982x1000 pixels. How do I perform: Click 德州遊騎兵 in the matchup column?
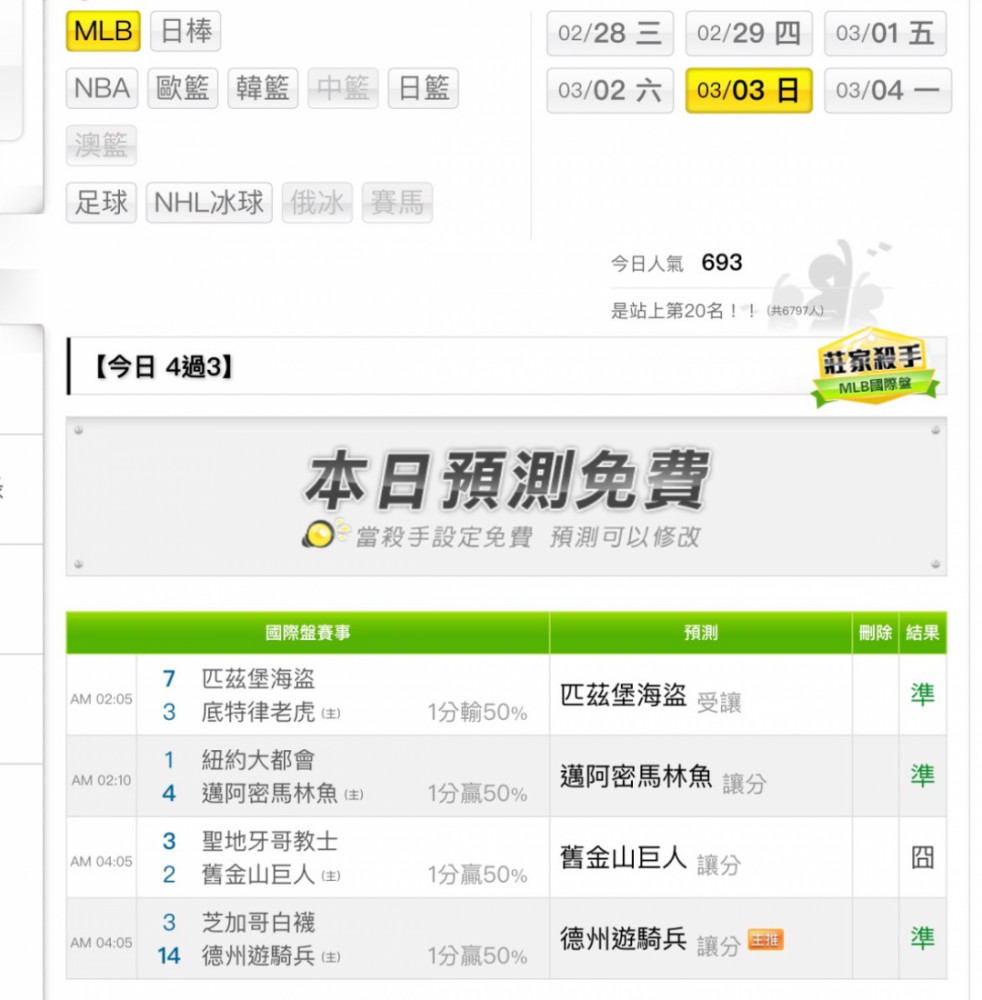point(258,955)
